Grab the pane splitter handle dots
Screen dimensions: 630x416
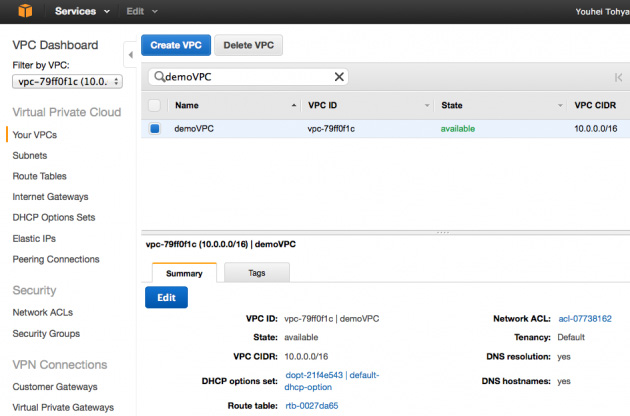pos(443,232)
